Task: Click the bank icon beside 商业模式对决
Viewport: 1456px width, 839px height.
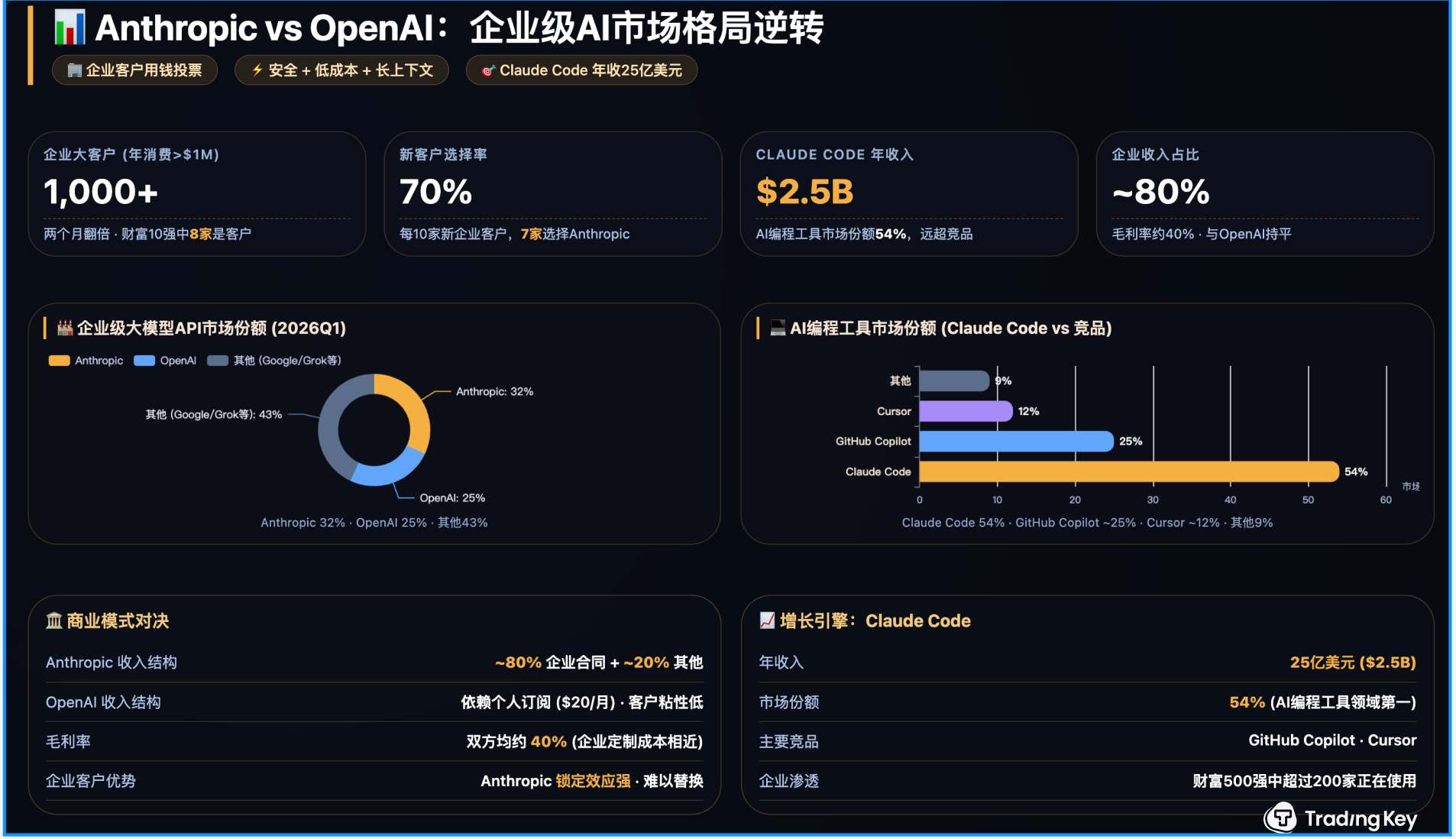Action: (x=53, y=621)
